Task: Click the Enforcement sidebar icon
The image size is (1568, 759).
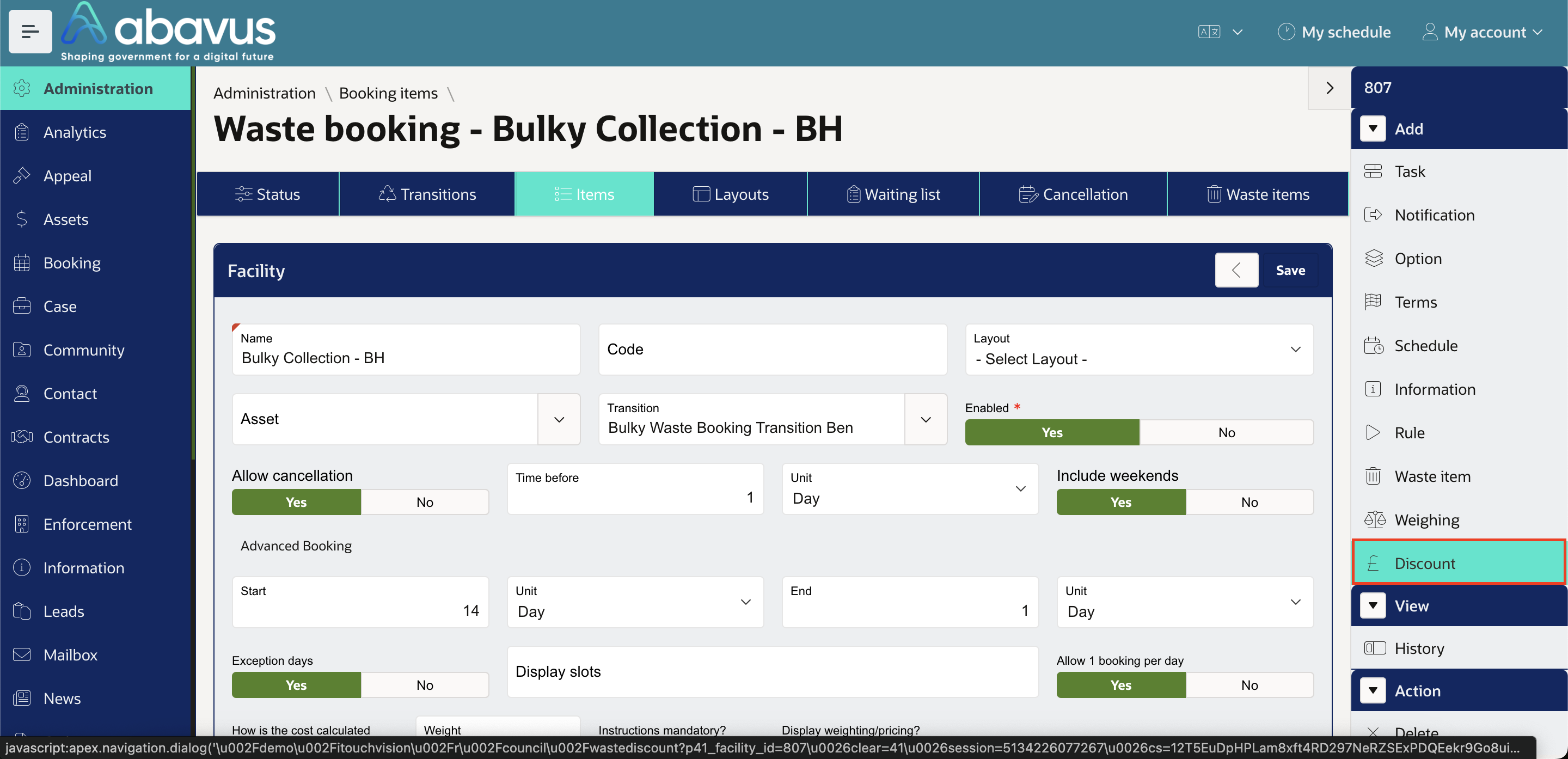Action: click(22, 524)
